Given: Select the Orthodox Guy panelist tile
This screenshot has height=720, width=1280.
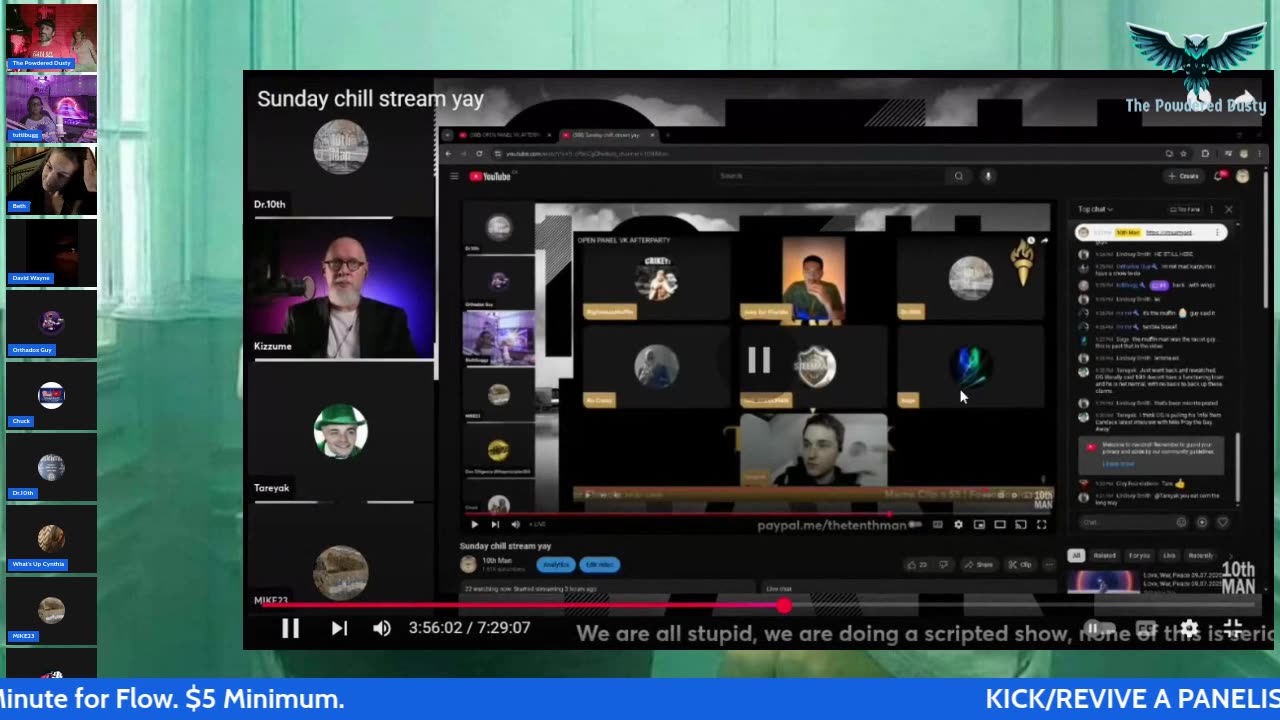Looking at the screenshot, I should (52, 324).
